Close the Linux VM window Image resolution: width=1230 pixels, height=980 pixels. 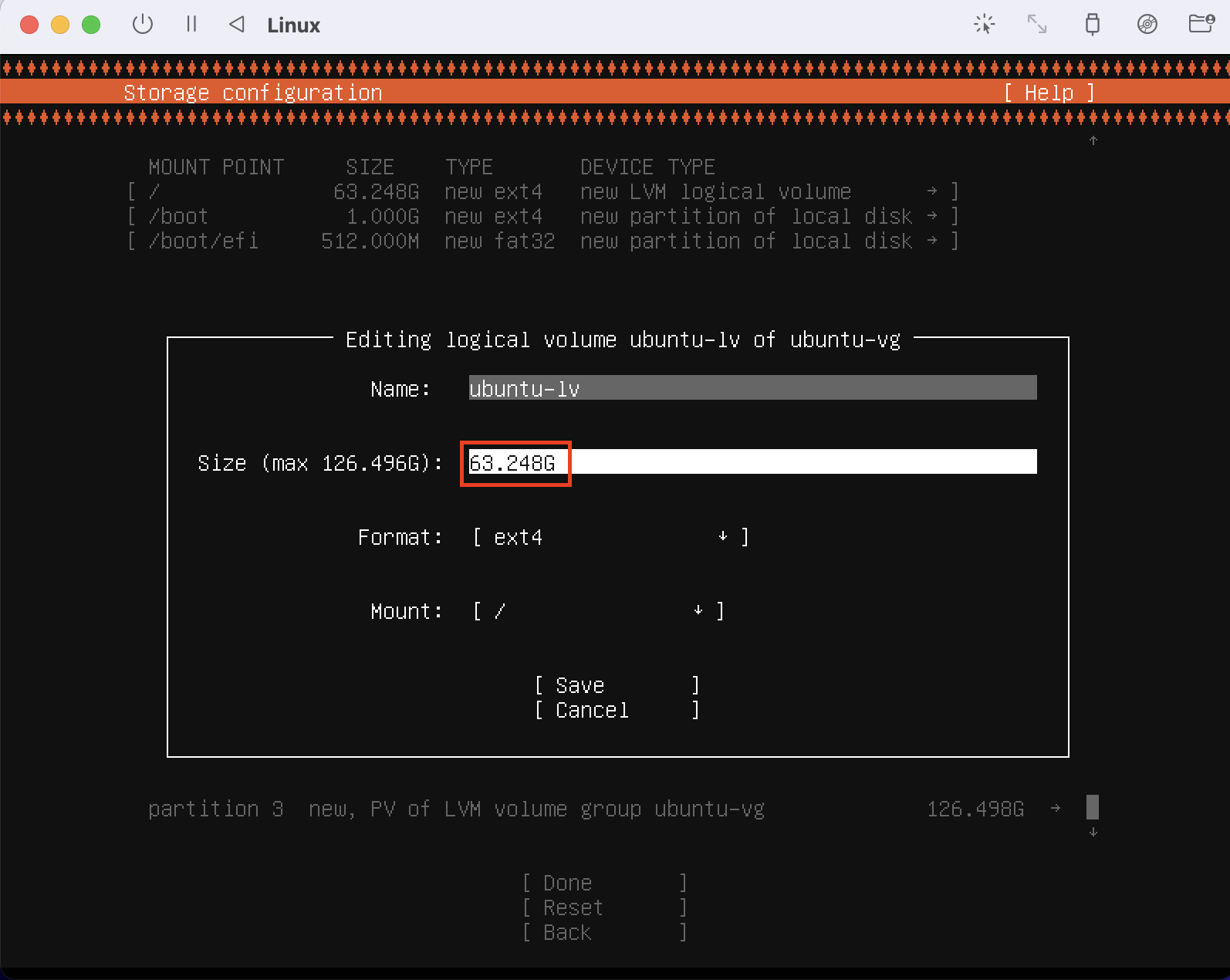29,25
